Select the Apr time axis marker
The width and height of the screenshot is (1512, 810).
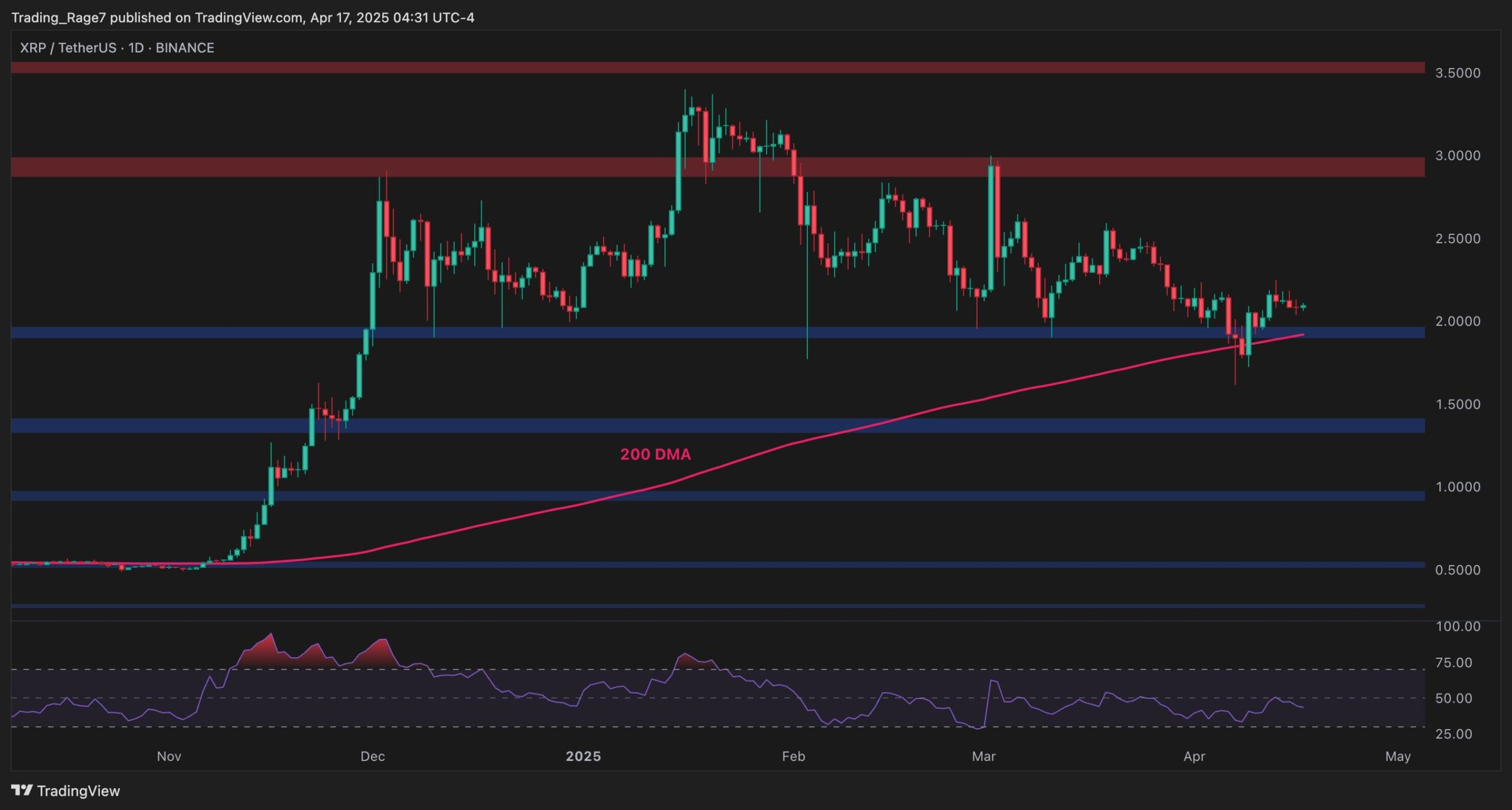point(1194,756)
